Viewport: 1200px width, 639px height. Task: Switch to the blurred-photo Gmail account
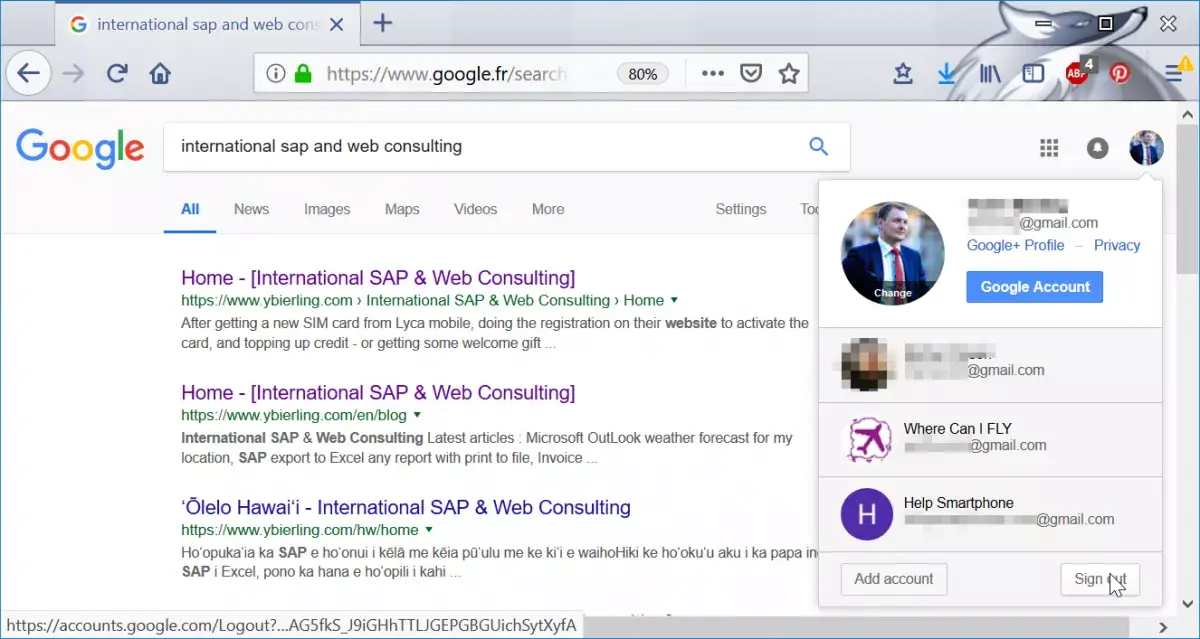990,365
